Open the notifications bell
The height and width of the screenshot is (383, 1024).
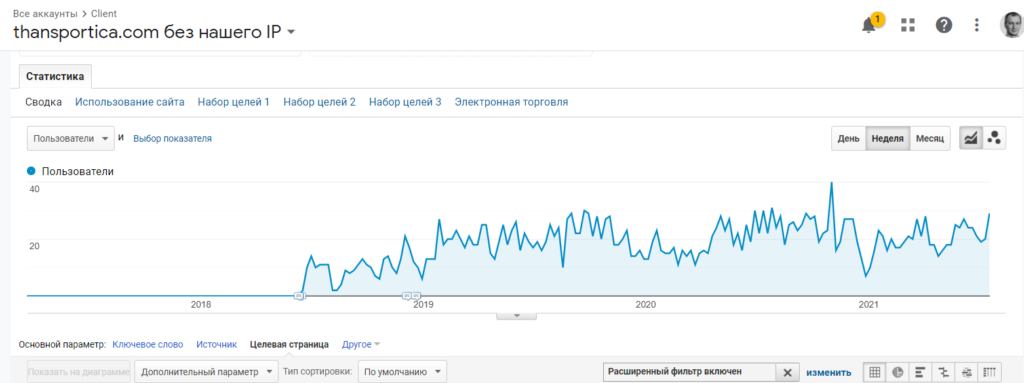(869, 25)
